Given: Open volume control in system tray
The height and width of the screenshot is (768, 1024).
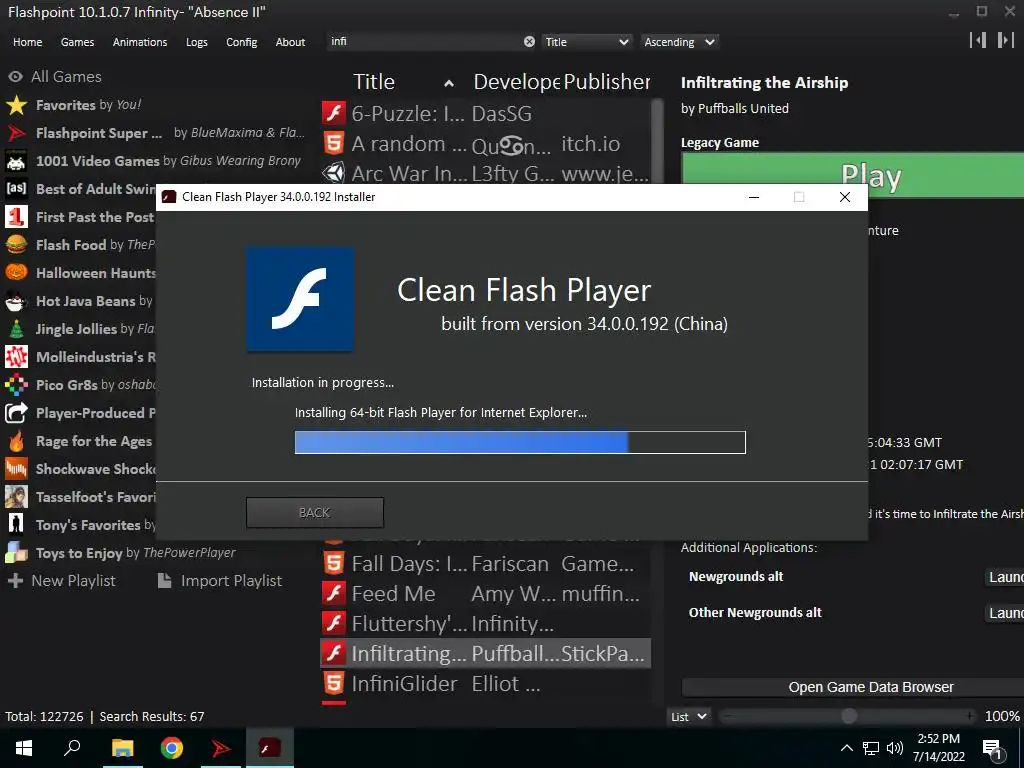Looking at the screenshot, I should (x=895, y=748).
